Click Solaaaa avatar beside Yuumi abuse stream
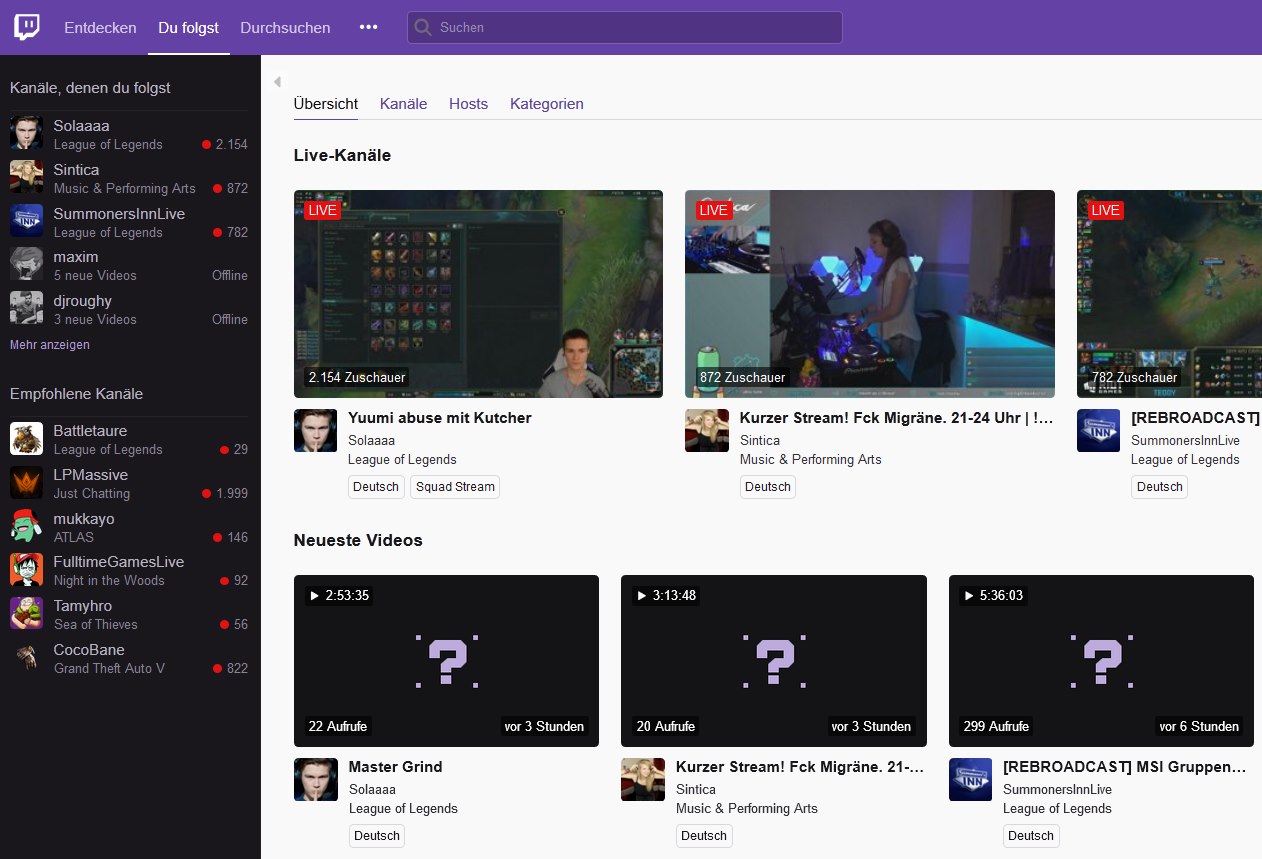Screen dimensions: 1262x859 click(x=315, y=430)
